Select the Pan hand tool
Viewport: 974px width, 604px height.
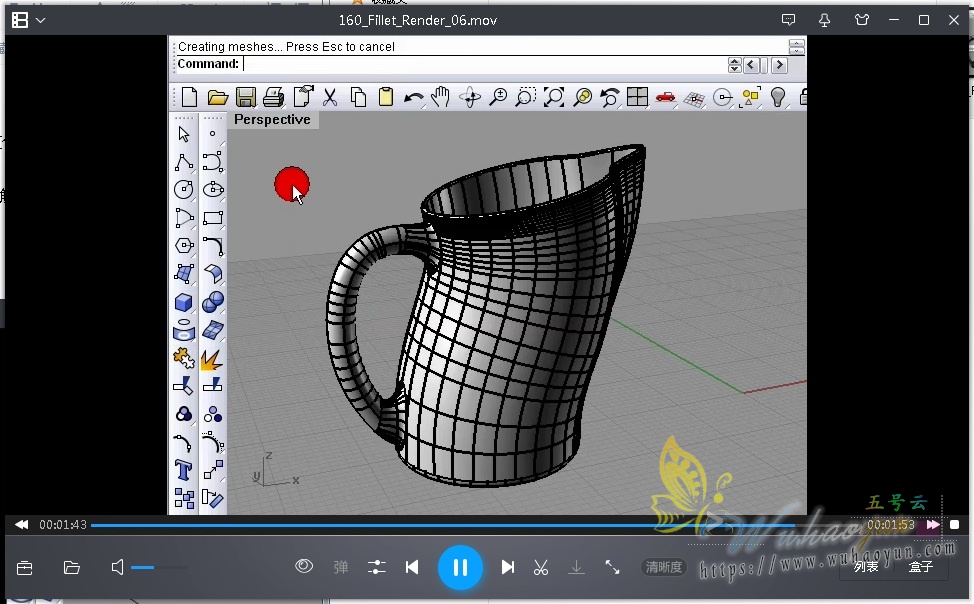[x=440, y=97]
